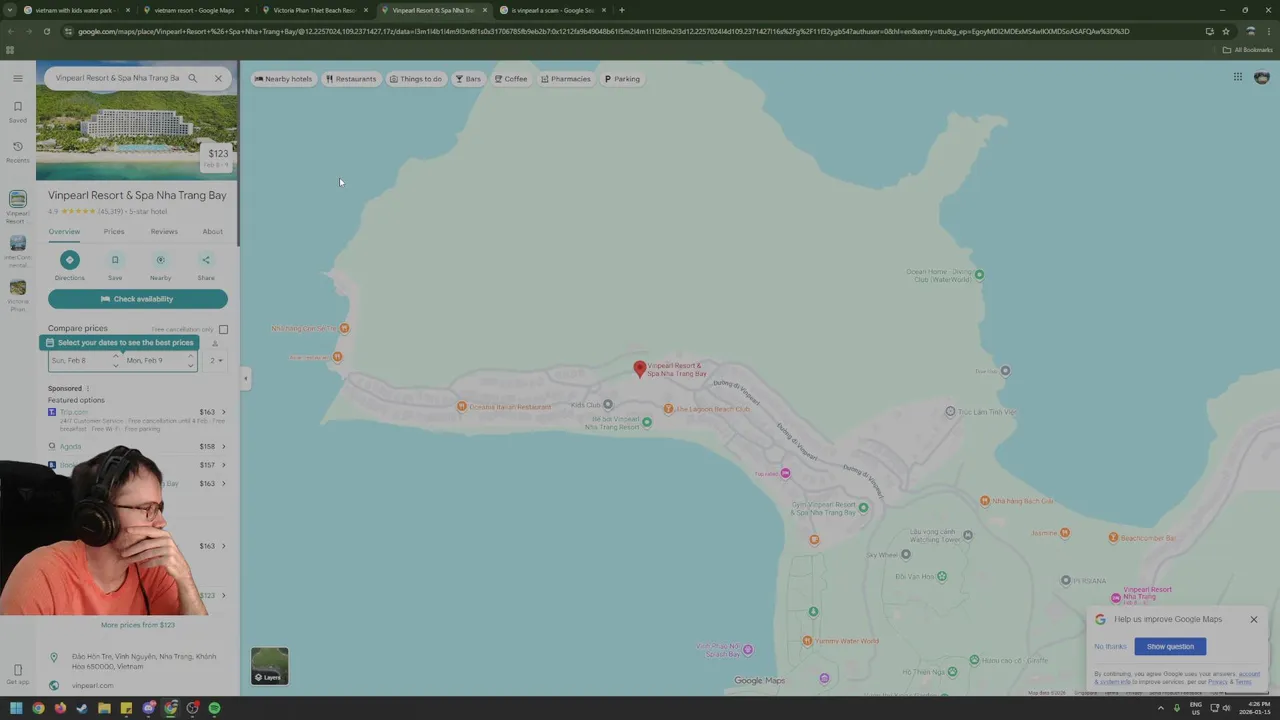Click the Share icon
Image resolution: width=1280 pixels, height=720 pixels.
(x=206, y=260)
